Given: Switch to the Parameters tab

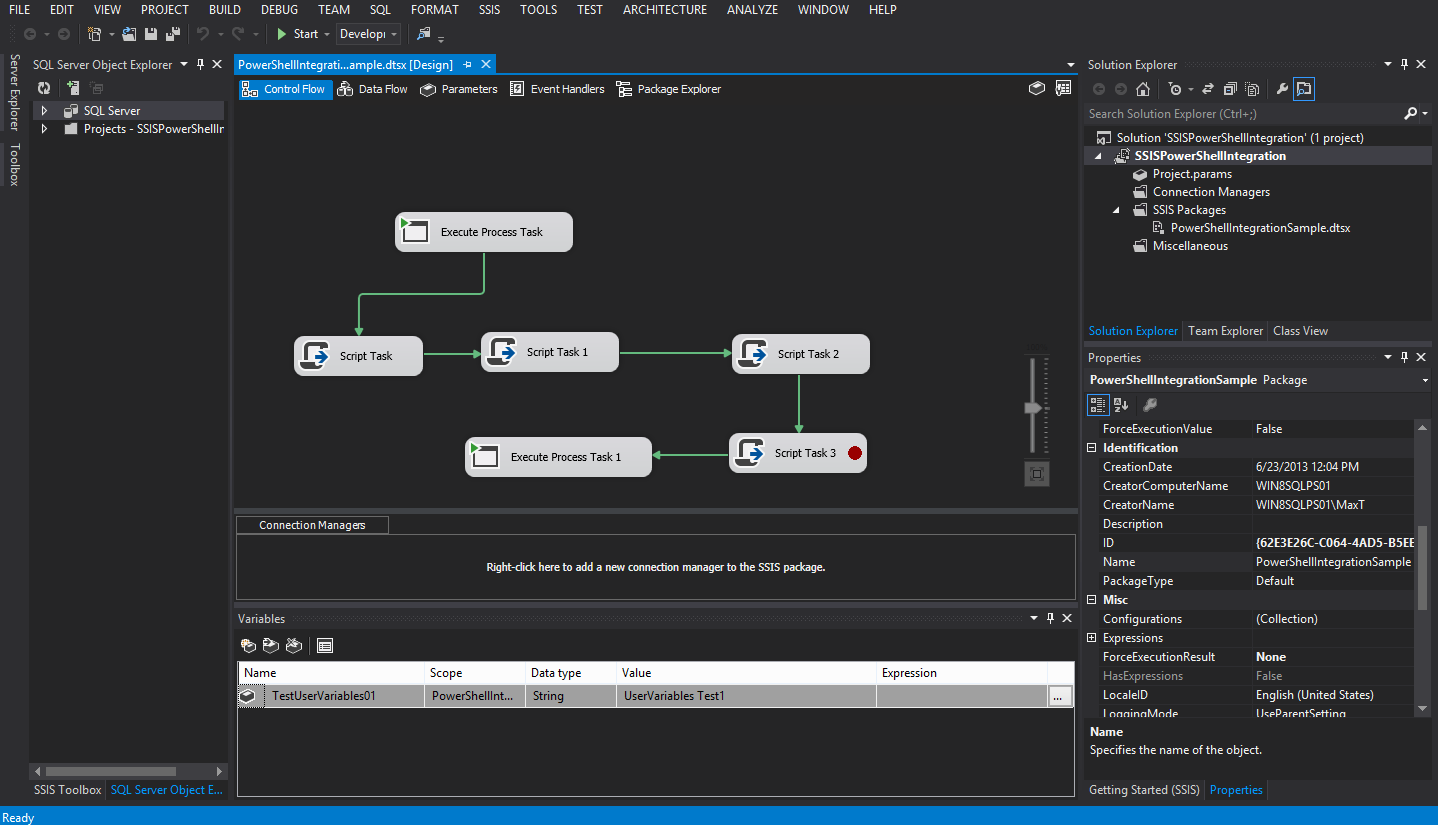Looking at the screenshot, I should (x=458, y=89).
